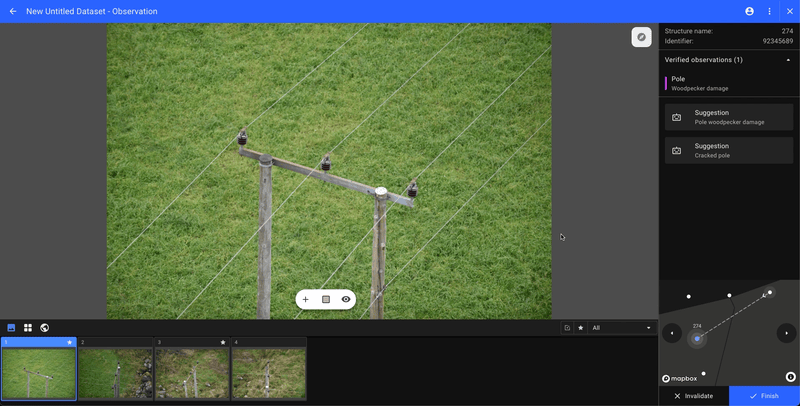Click camera icon on Cracked pole suggestion
800x406 pixels.
[x=677, y=150]
